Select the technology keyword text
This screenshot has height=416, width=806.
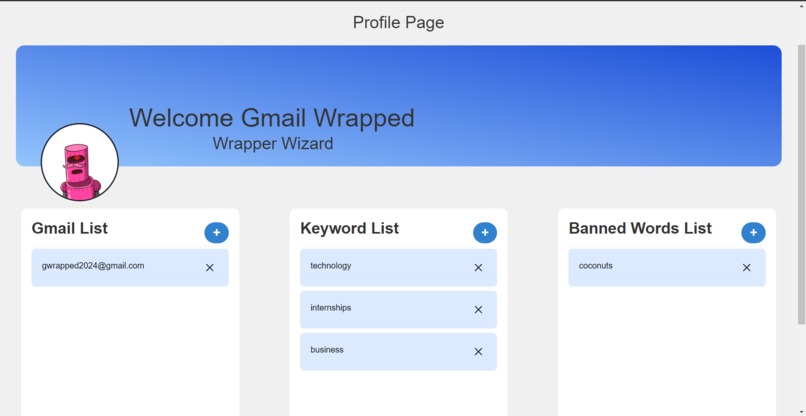331,266
